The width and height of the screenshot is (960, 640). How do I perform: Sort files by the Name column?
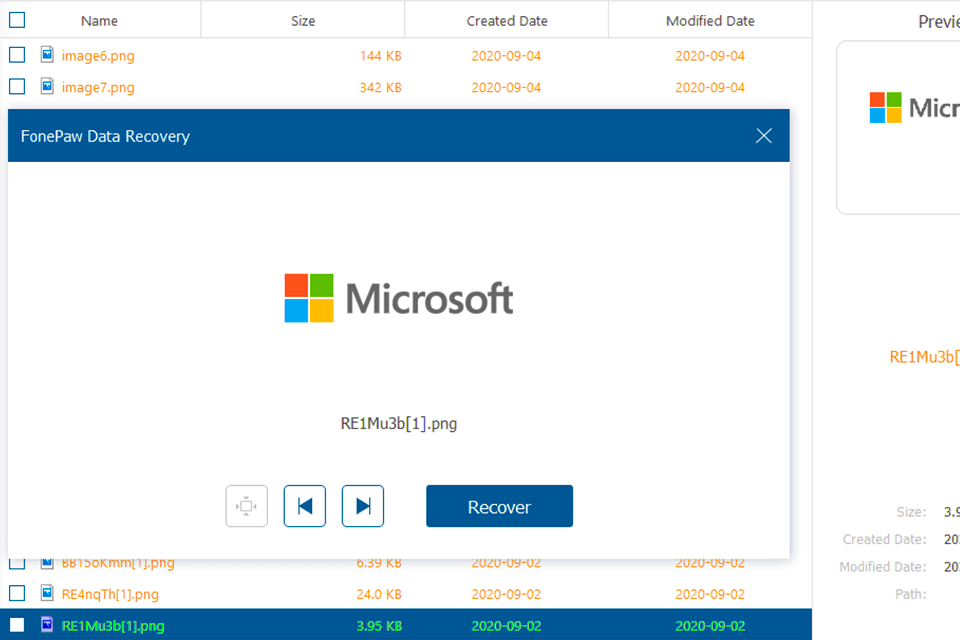[99, 20]
